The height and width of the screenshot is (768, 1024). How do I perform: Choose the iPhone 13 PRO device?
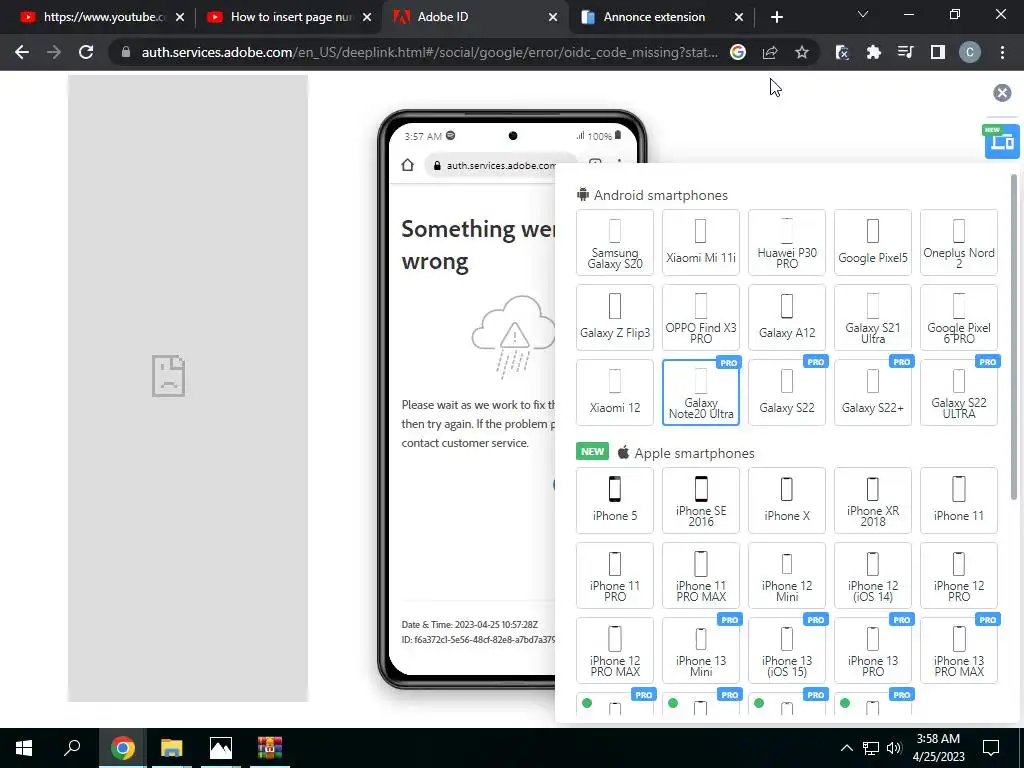tap(872, 650)
